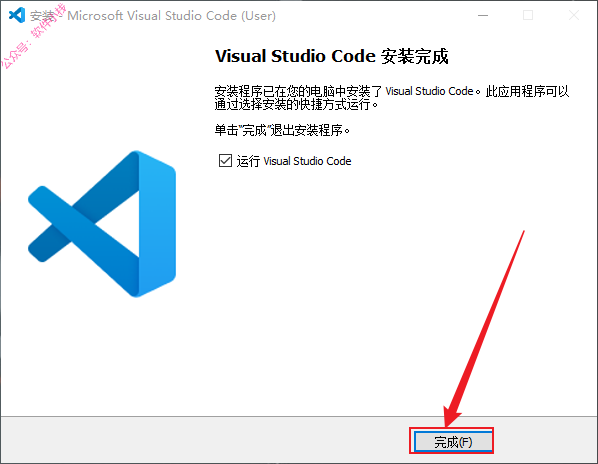Click the red highlight box around 完成(F)

pyautogui.click(x=452, y=441)
